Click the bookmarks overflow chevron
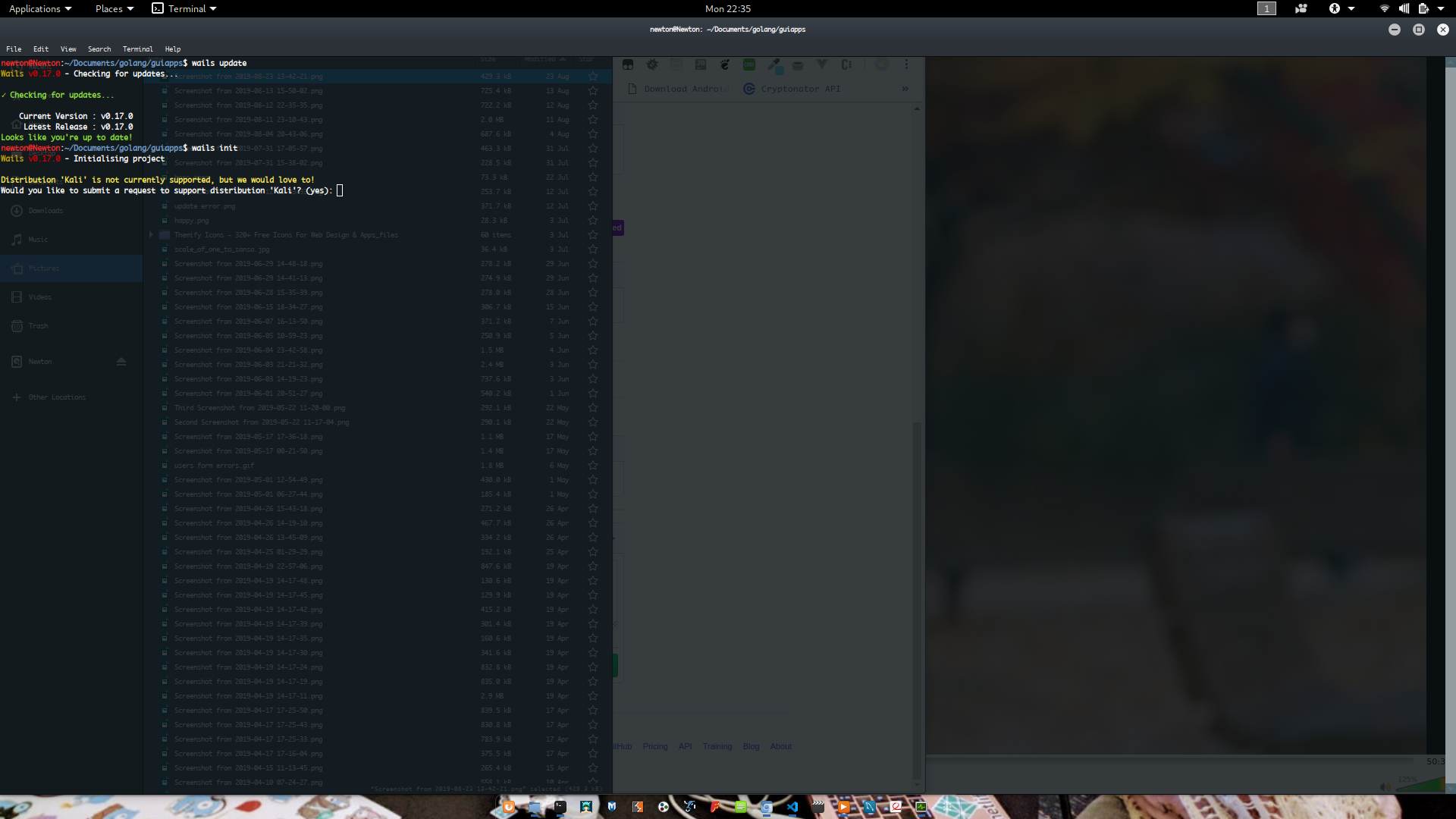 (x=905, y=89)
